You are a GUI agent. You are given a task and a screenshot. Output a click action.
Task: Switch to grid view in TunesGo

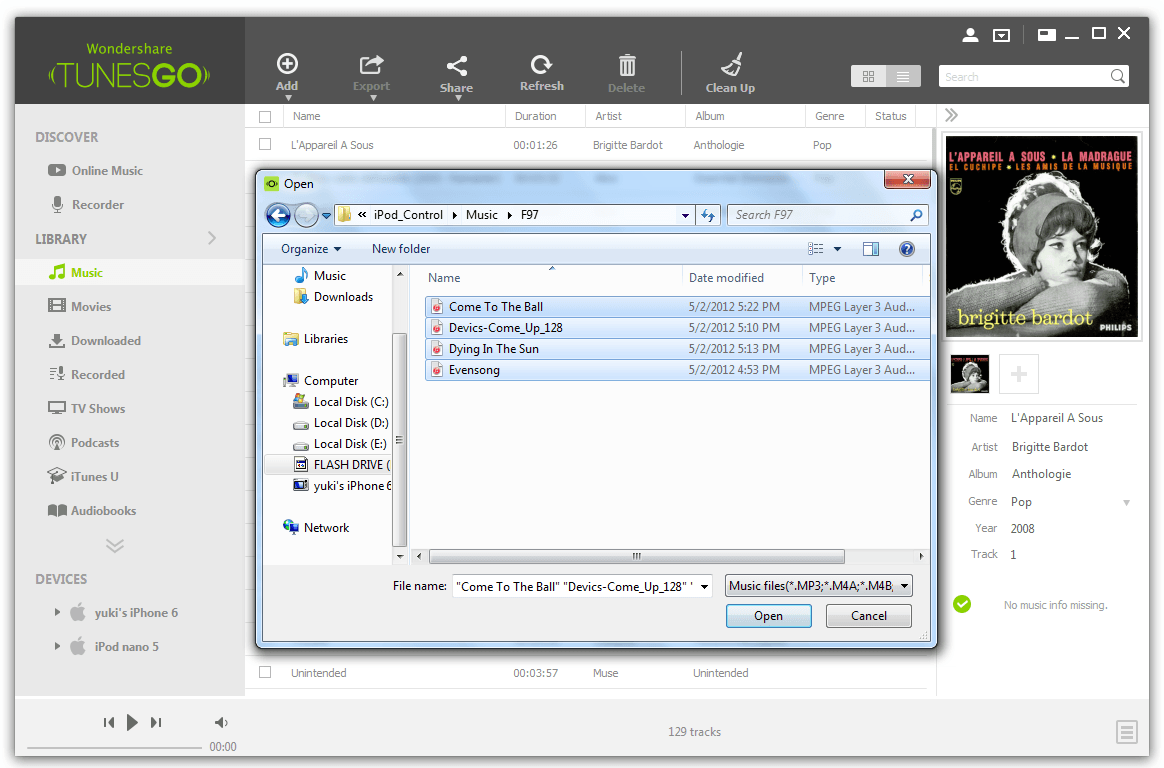pyautogui.click(x=869, y=76)
